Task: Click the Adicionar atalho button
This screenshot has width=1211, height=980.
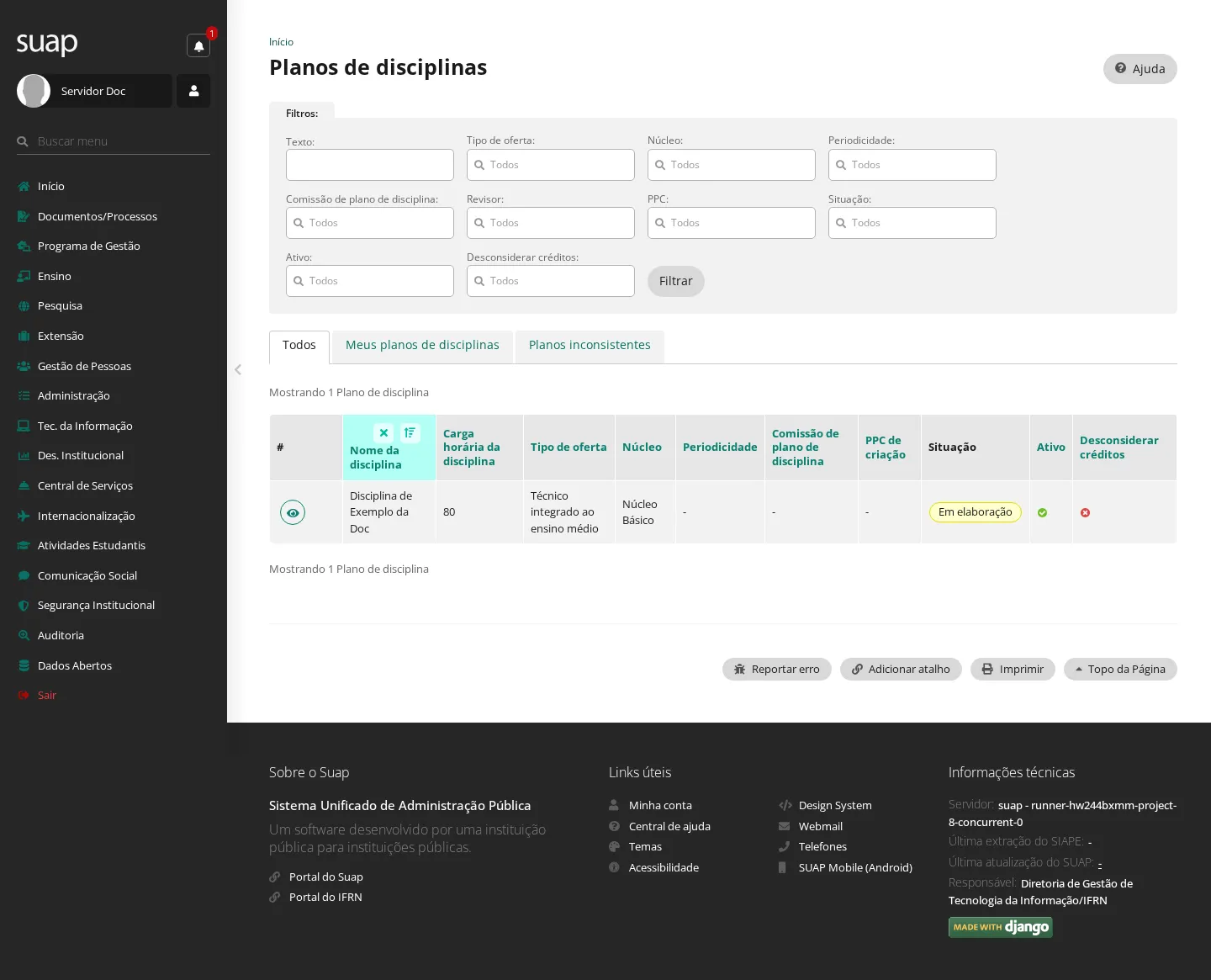Action: point(901,669)
